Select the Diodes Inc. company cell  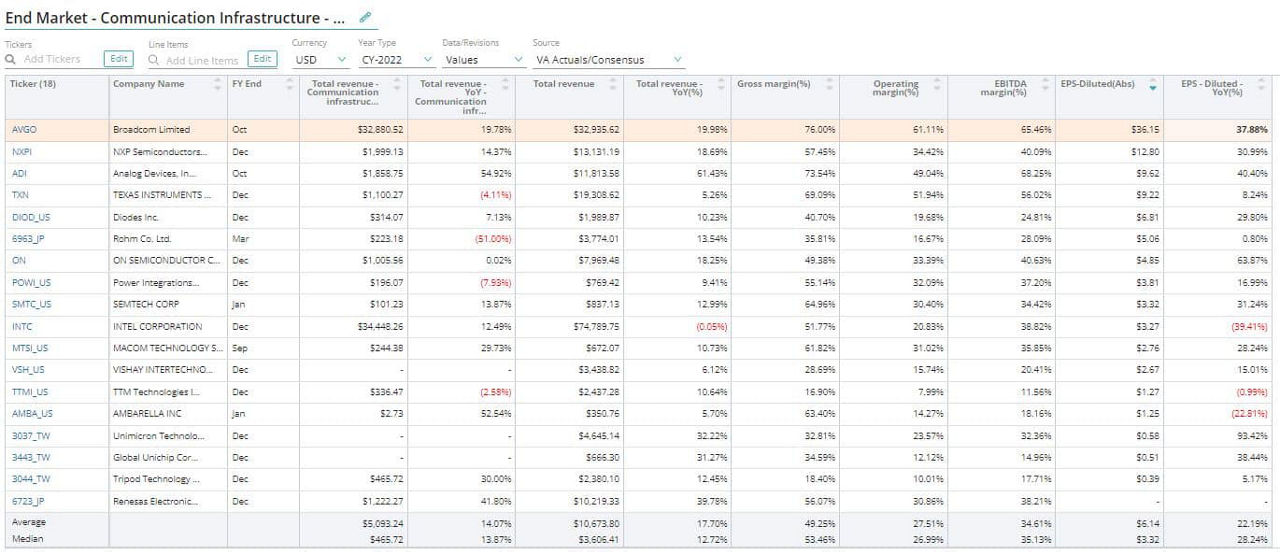pyautogui.click(x=168, y=217)
